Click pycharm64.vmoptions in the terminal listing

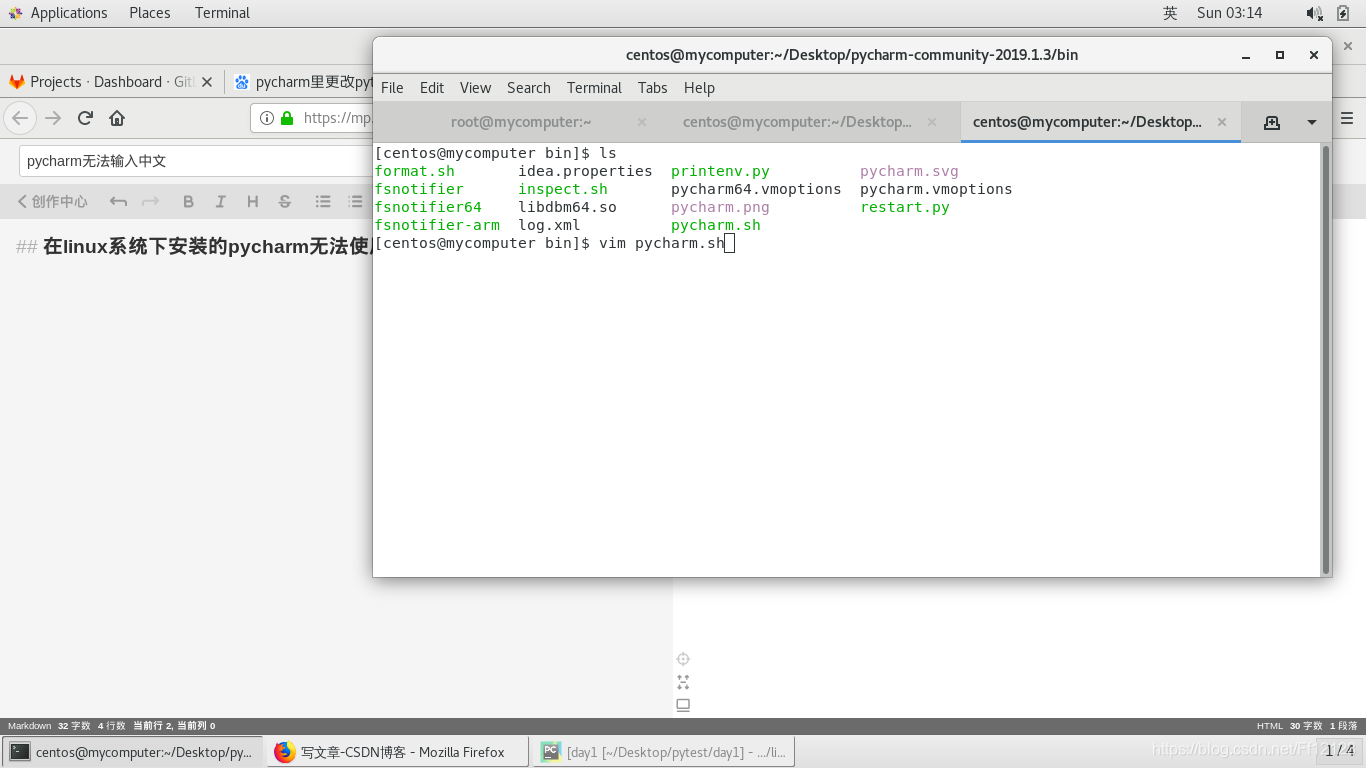tap(756, 189)
